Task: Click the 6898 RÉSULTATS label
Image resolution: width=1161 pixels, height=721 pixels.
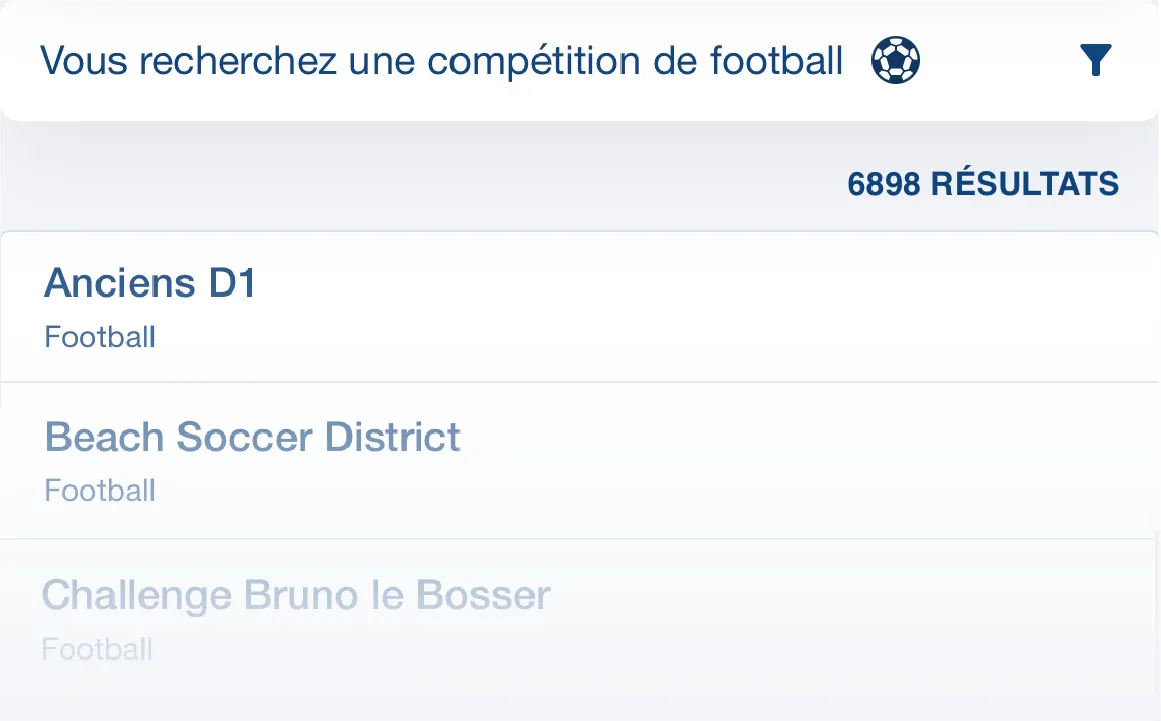Action: (x=983, y=183)
